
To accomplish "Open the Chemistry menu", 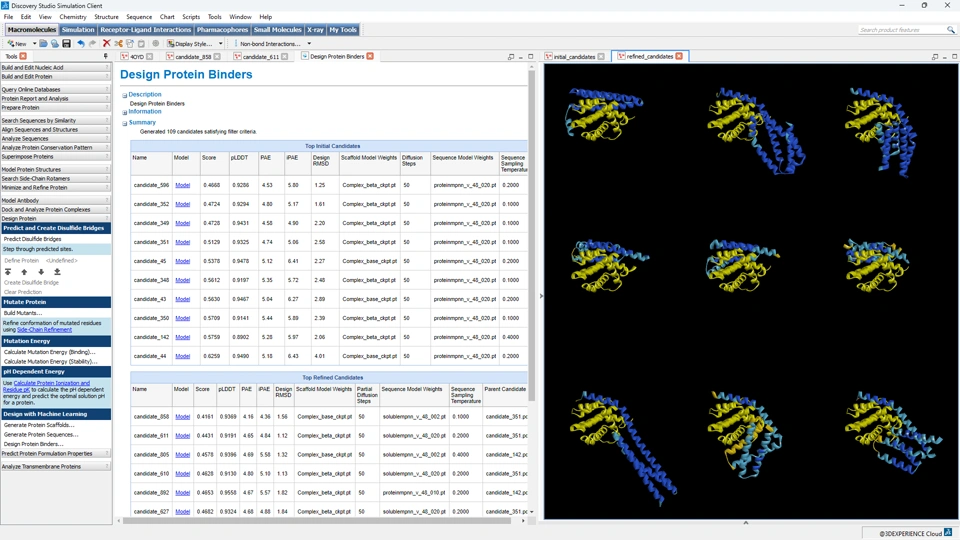I will click(x=73, y=17).
